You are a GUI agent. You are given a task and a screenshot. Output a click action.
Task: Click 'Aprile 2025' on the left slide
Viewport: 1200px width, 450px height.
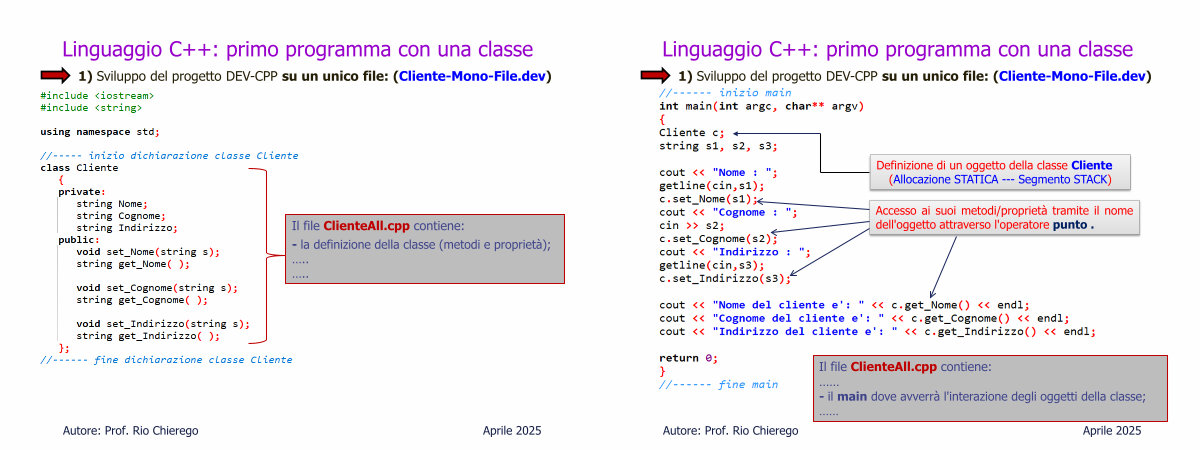512,430
